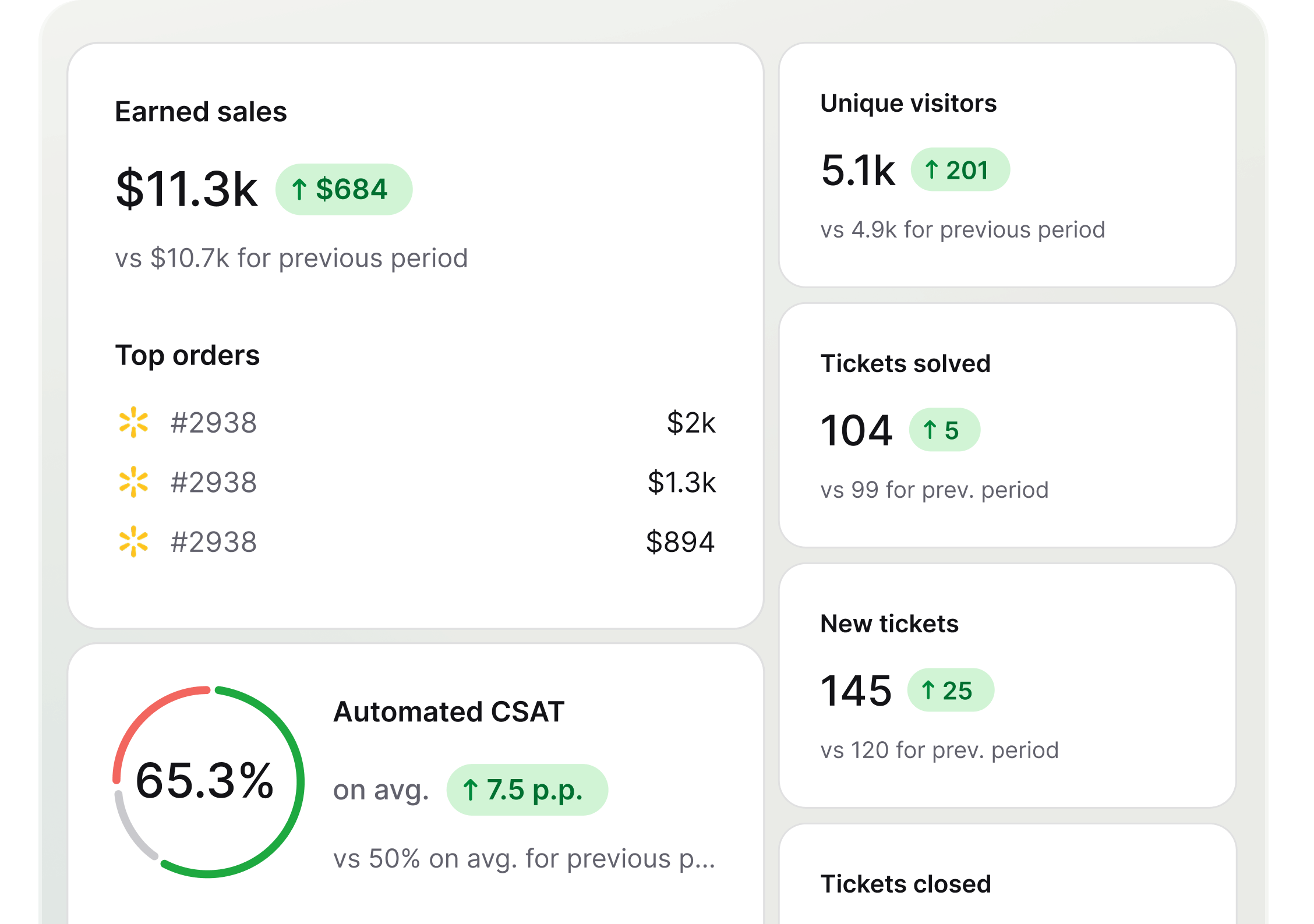The height and width of the screenshot is (924, 1314).
Task: Select the Tickets solved heading
Action: tap(905, 364)
